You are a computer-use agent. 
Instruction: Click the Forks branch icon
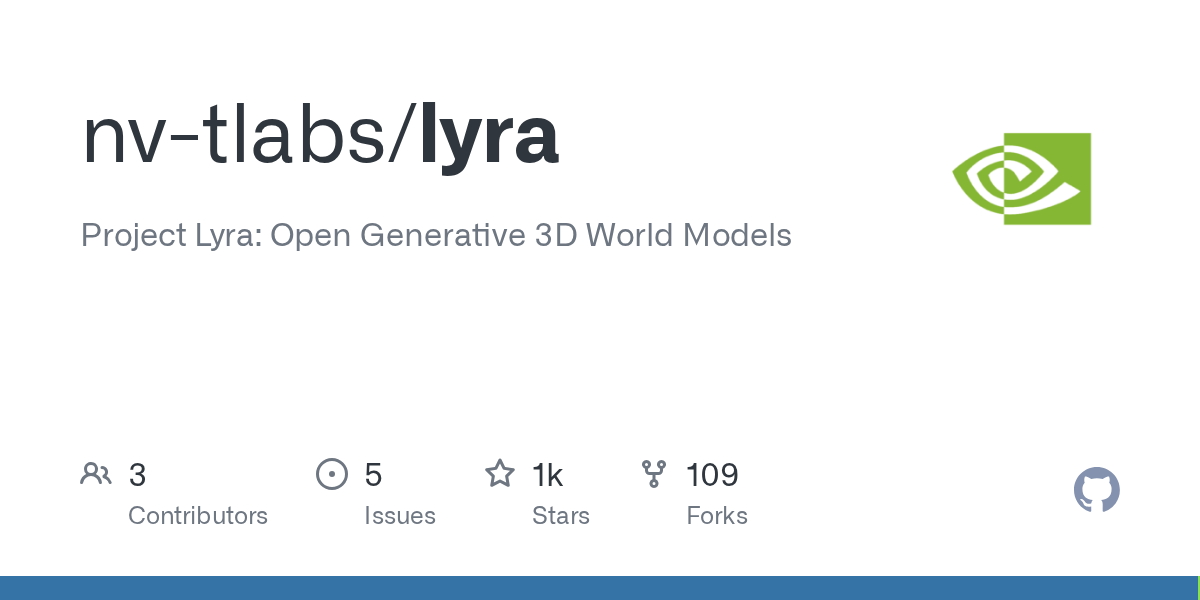pyautogui.click(x=654, y=474)
